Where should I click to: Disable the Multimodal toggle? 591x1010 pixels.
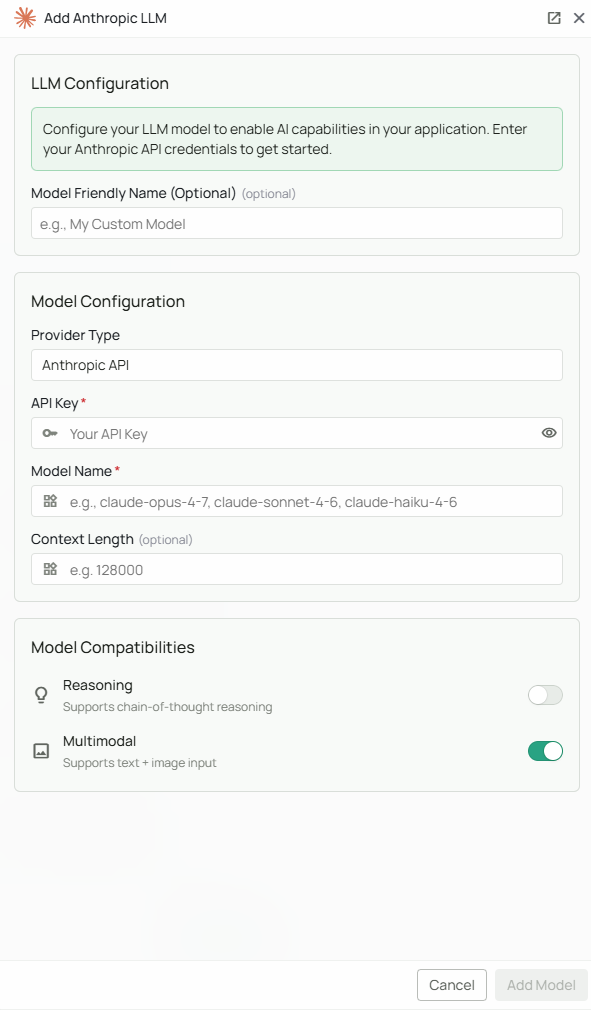[545, 751]
